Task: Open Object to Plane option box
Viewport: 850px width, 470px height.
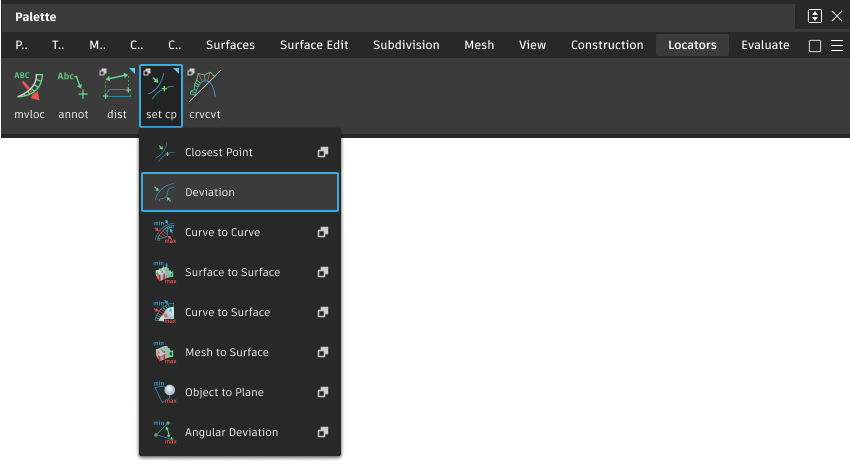Action: click(323, 392)
